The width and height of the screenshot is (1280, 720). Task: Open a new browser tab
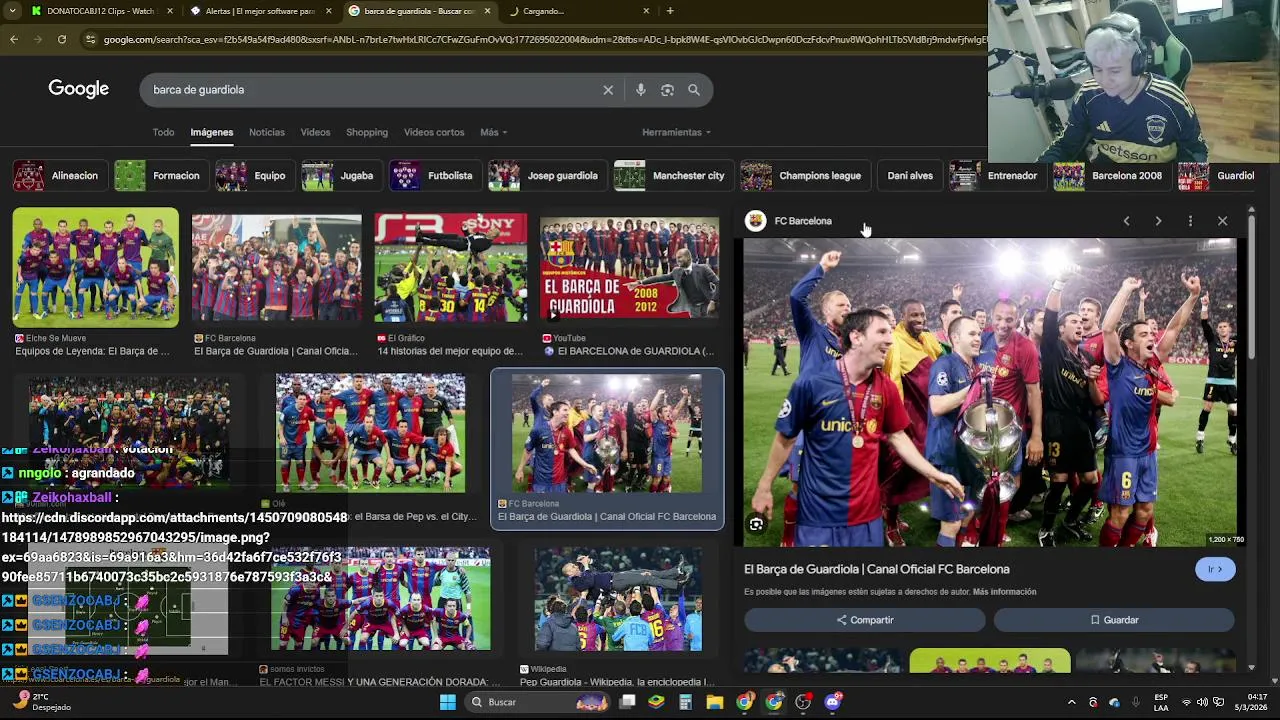[670, 11]
